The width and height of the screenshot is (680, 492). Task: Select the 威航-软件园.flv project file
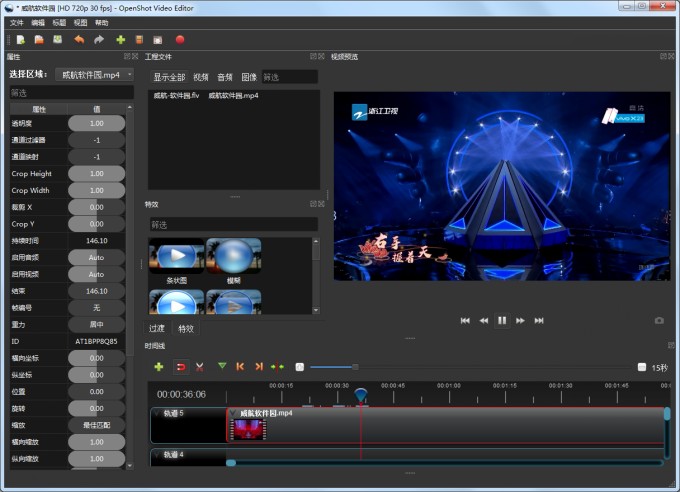click(x=176, y=96)
